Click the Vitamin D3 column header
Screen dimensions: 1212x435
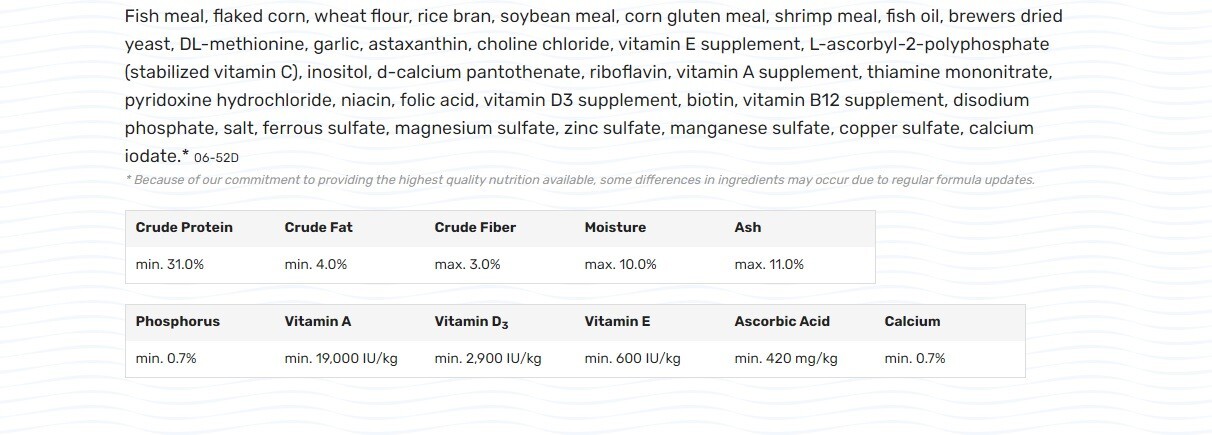(x=471, y=322)
